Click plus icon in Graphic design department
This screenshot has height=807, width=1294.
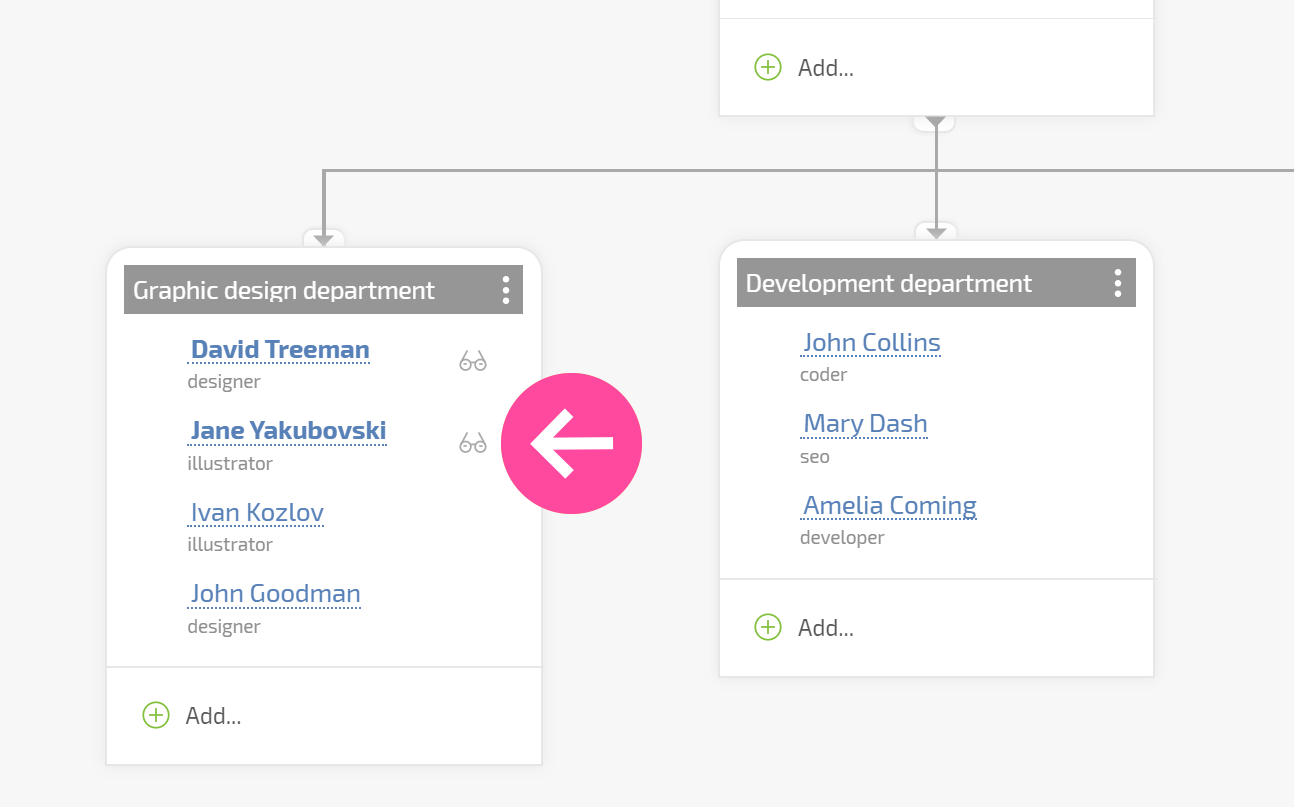156,715
